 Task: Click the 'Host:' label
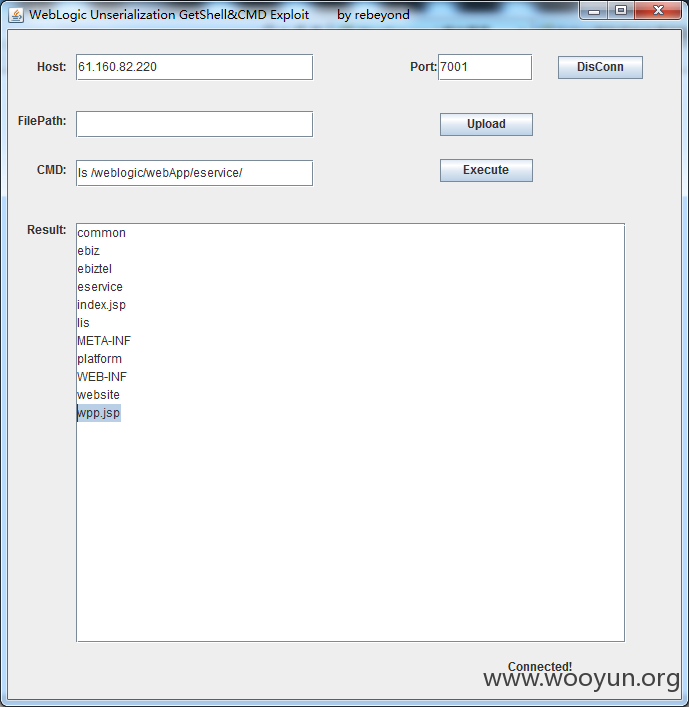[51, 67]
